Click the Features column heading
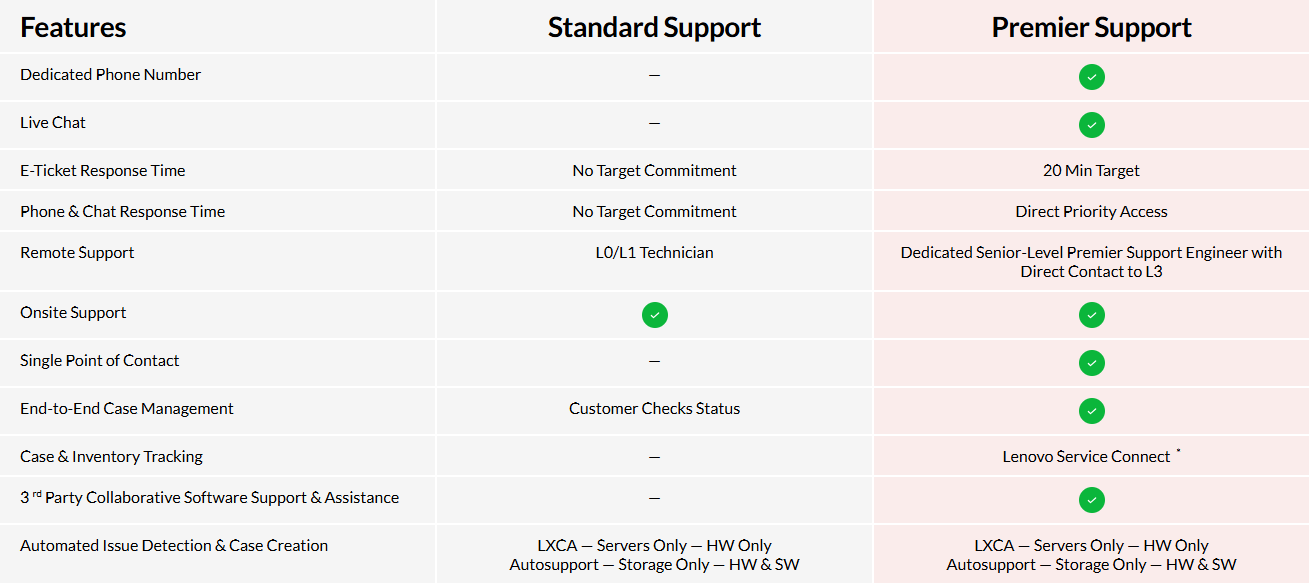The width and height of the screenshot is (1309, 583). 73,27
